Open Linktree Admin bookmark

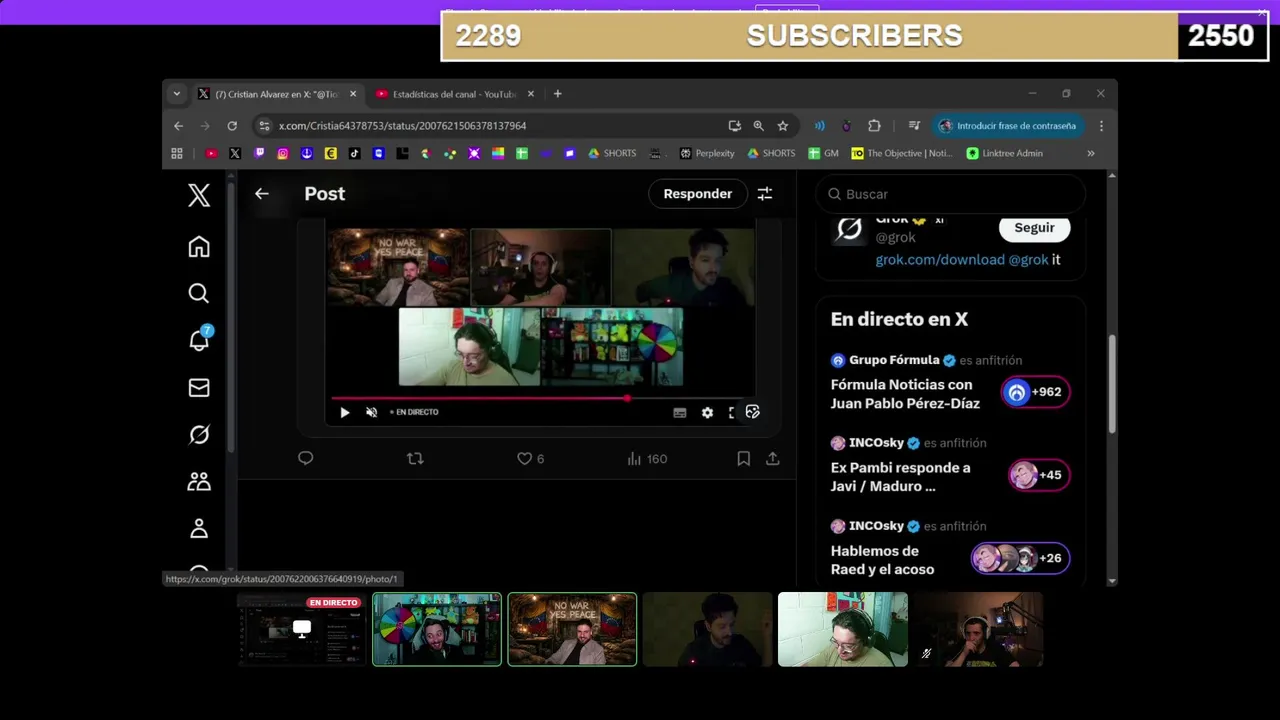pyautogui.click(x=1005, y=153)
